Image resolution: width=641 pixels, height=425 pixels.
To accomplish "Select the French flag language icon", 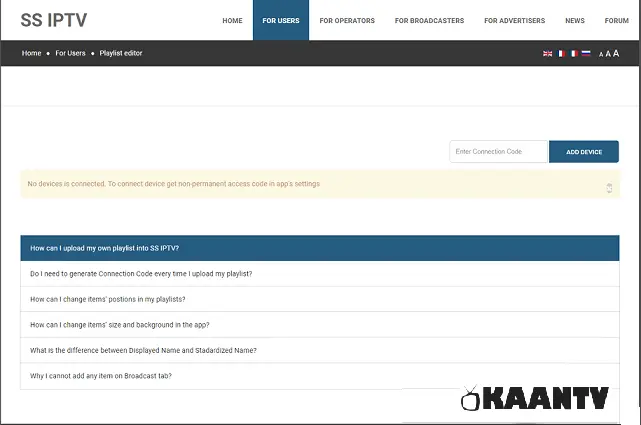I will tap(560, 53).
